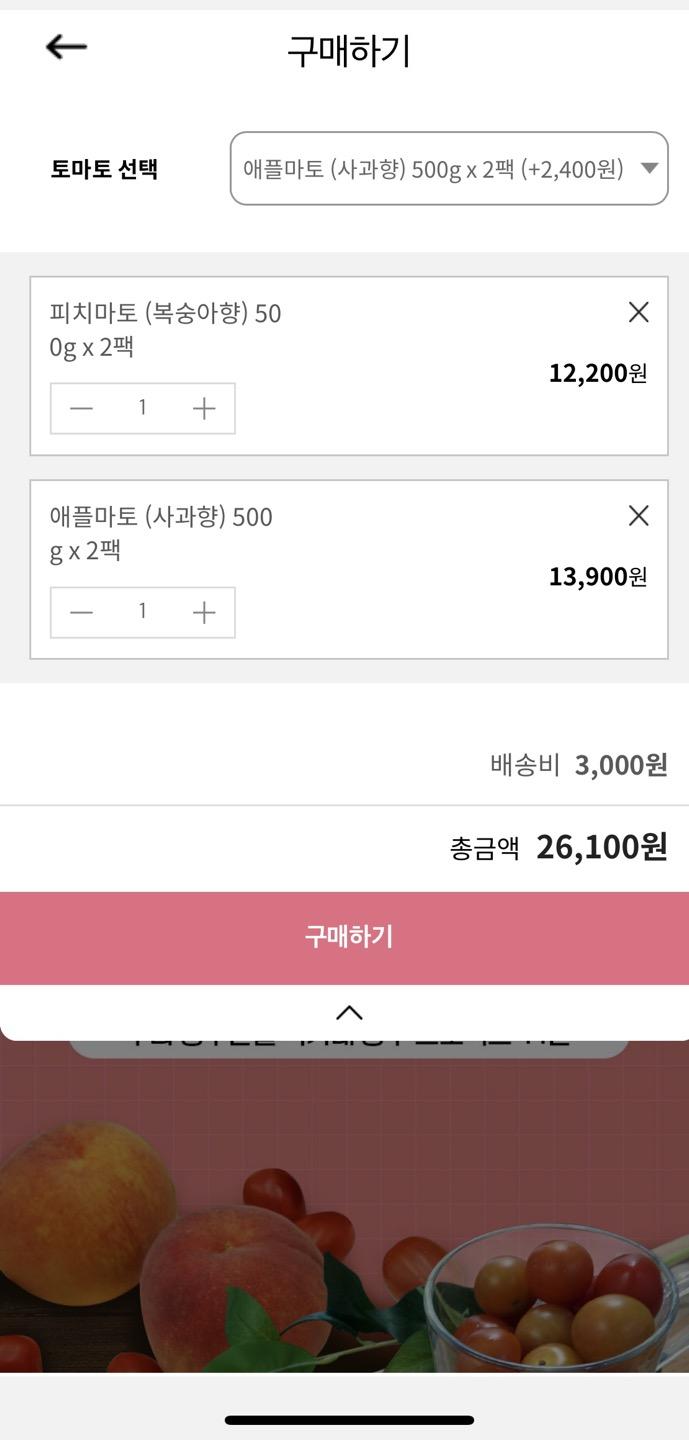Tap the back arrow icon
This screenshot has width=689, height=1440.
pos(66,47)
